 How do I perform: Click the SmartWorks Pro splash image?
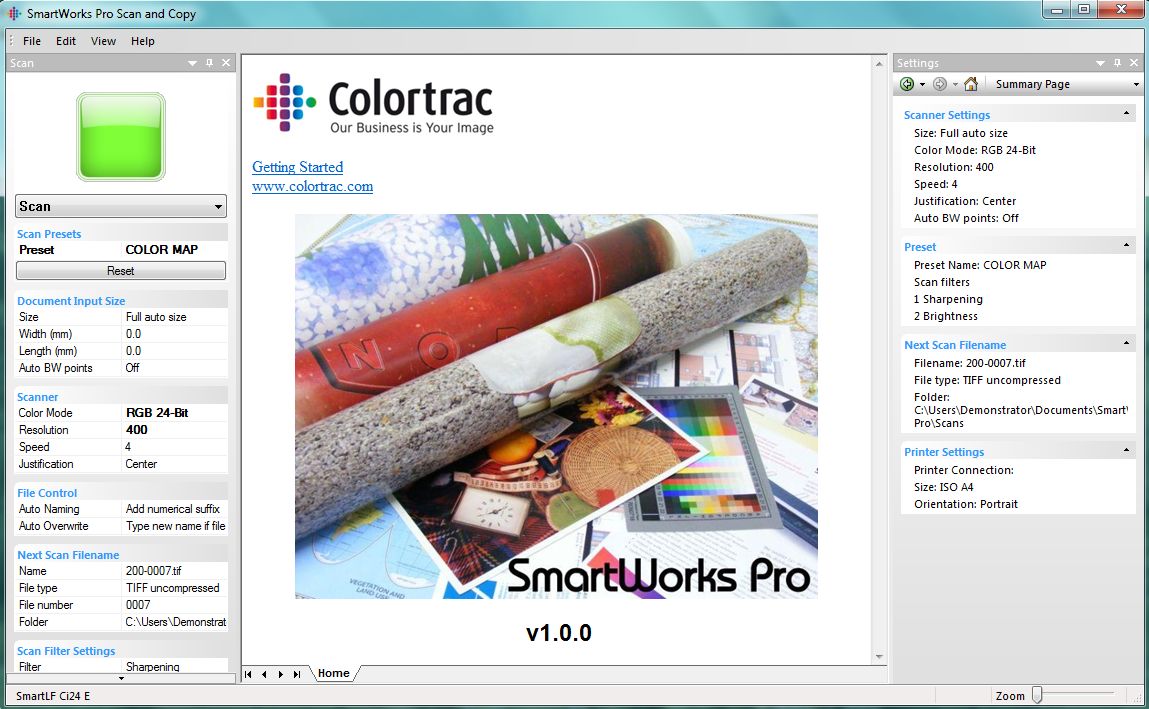556,407
